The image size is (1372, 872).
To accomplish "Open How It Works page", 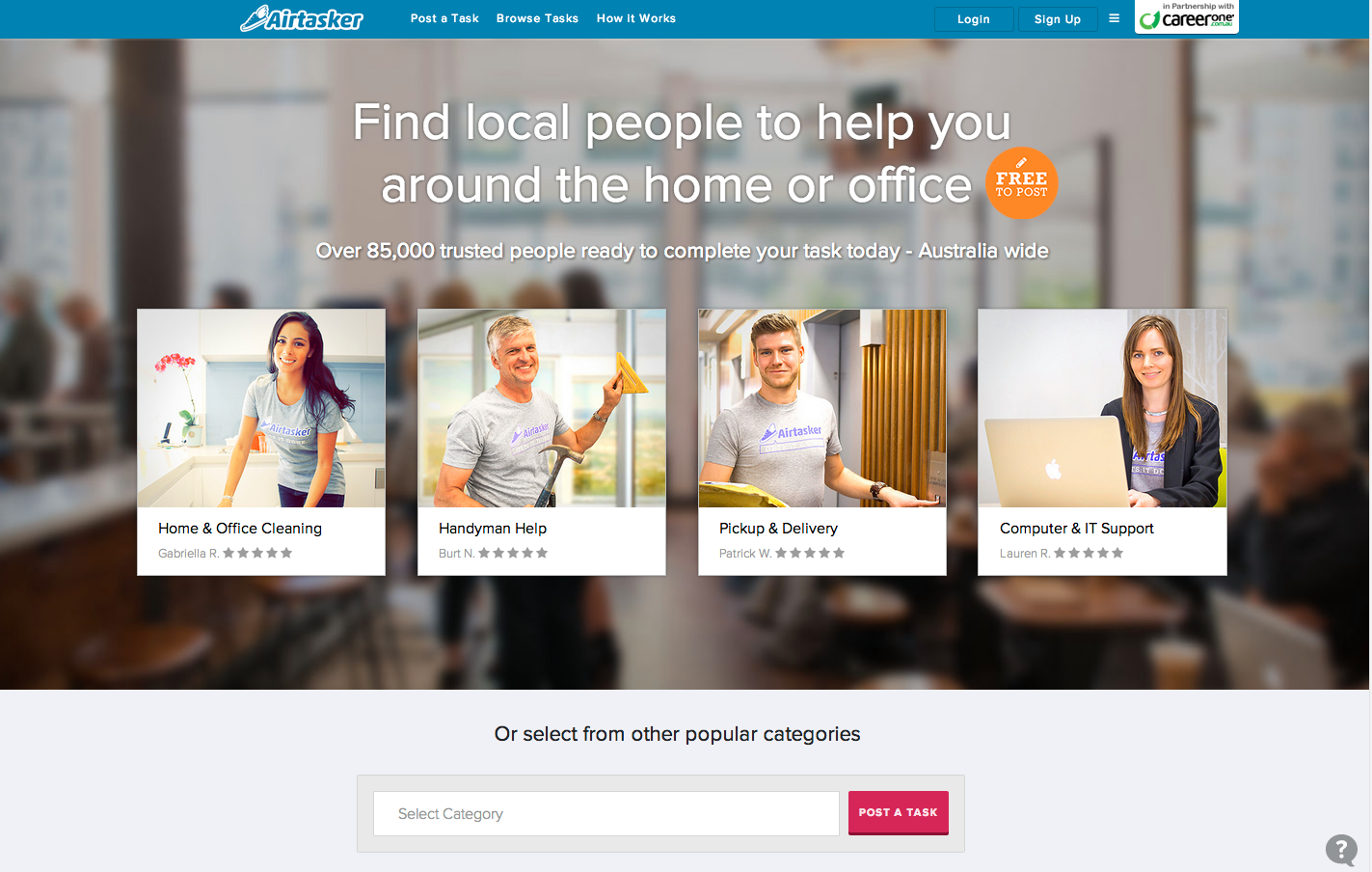I will pyautogui.click(x=636, y=18).
